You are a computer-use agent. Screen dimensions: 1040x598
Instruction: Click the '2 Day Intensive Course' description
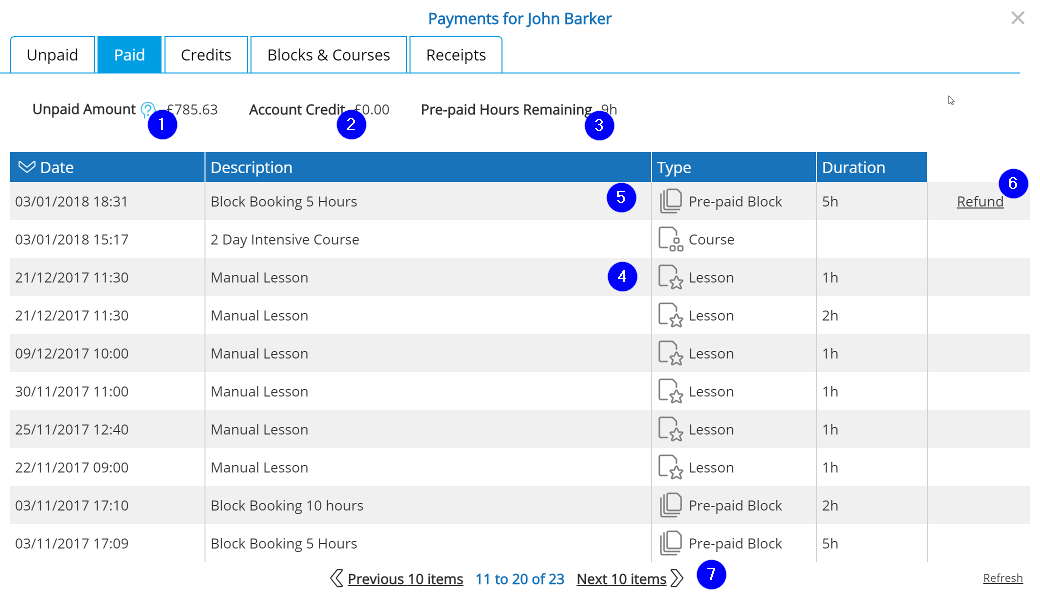(x=285, y=239)
